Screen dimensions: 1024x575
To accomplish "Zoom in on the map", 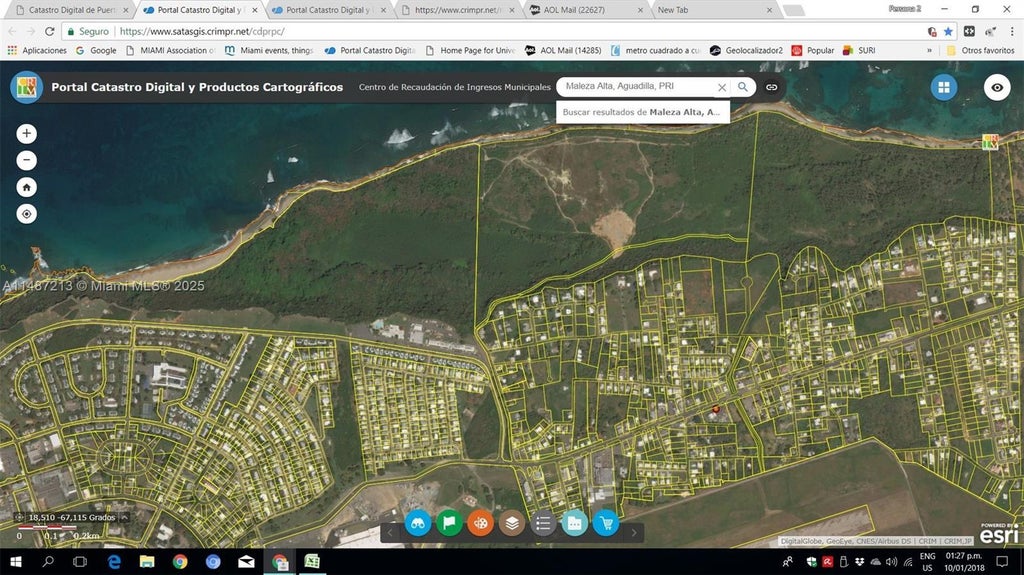I will pos(26,133).
